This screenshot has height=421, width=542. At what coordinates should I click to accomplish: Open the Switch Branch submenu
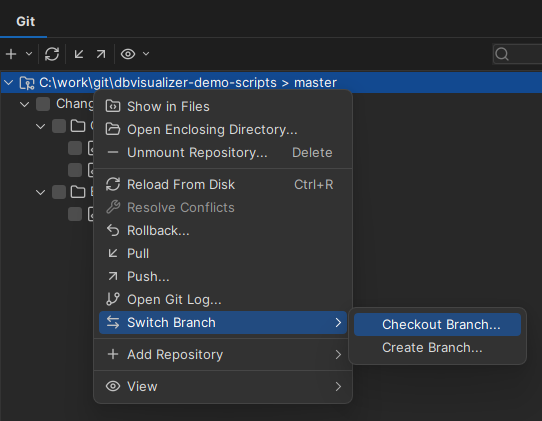point(223,322)
